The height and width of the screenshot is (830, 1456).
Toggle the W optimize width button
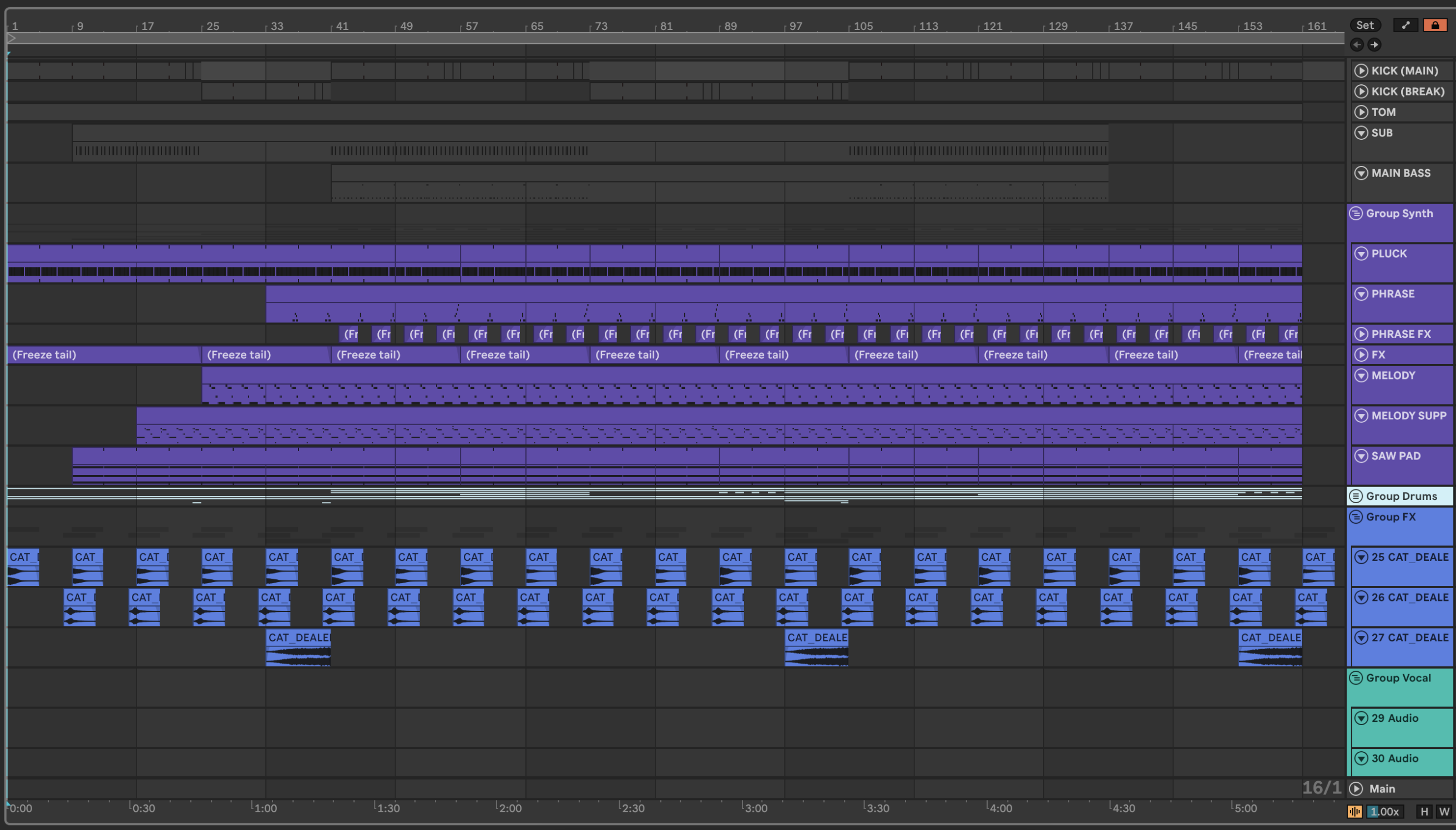point(1443,812)
